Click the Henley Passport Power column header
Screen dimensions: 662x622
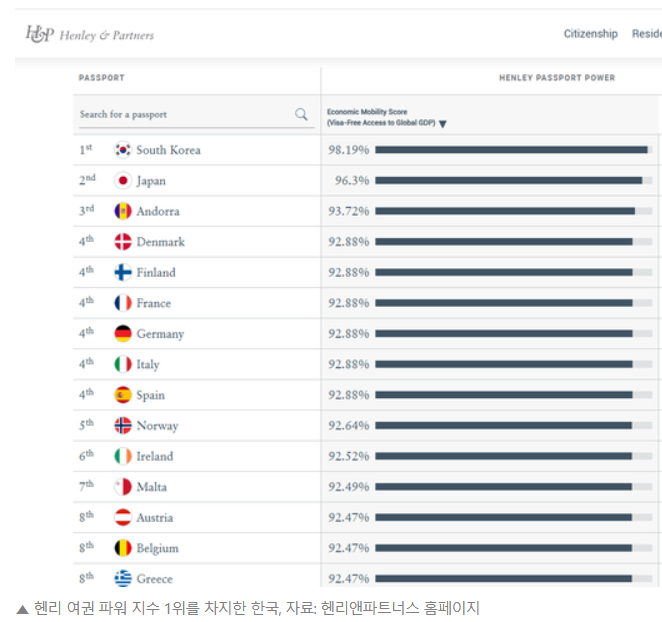(x=557, y=78)
